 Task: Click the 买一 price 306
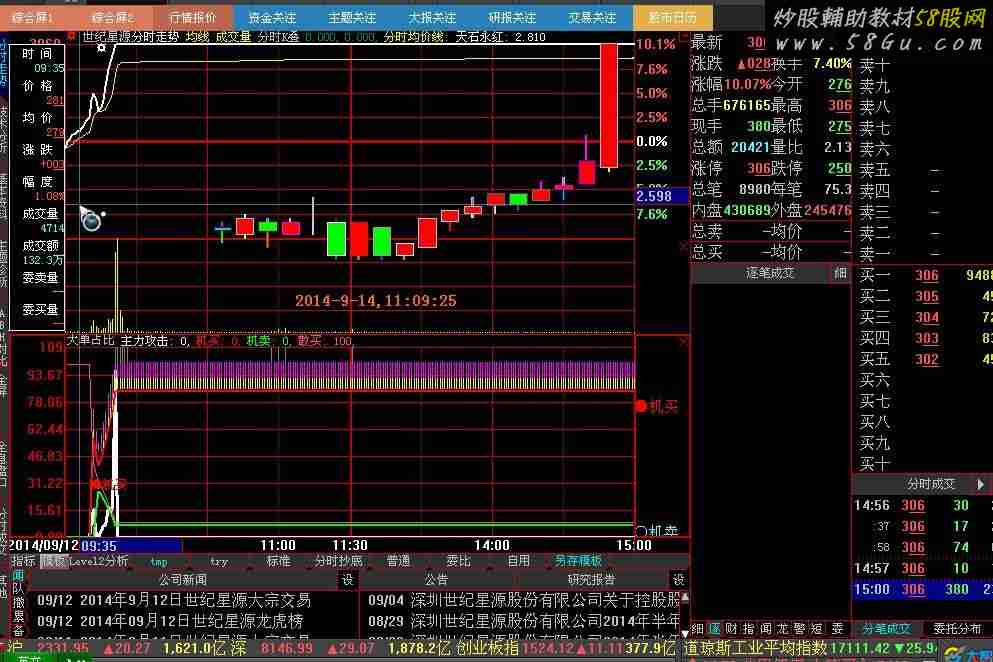click(927, 275)
